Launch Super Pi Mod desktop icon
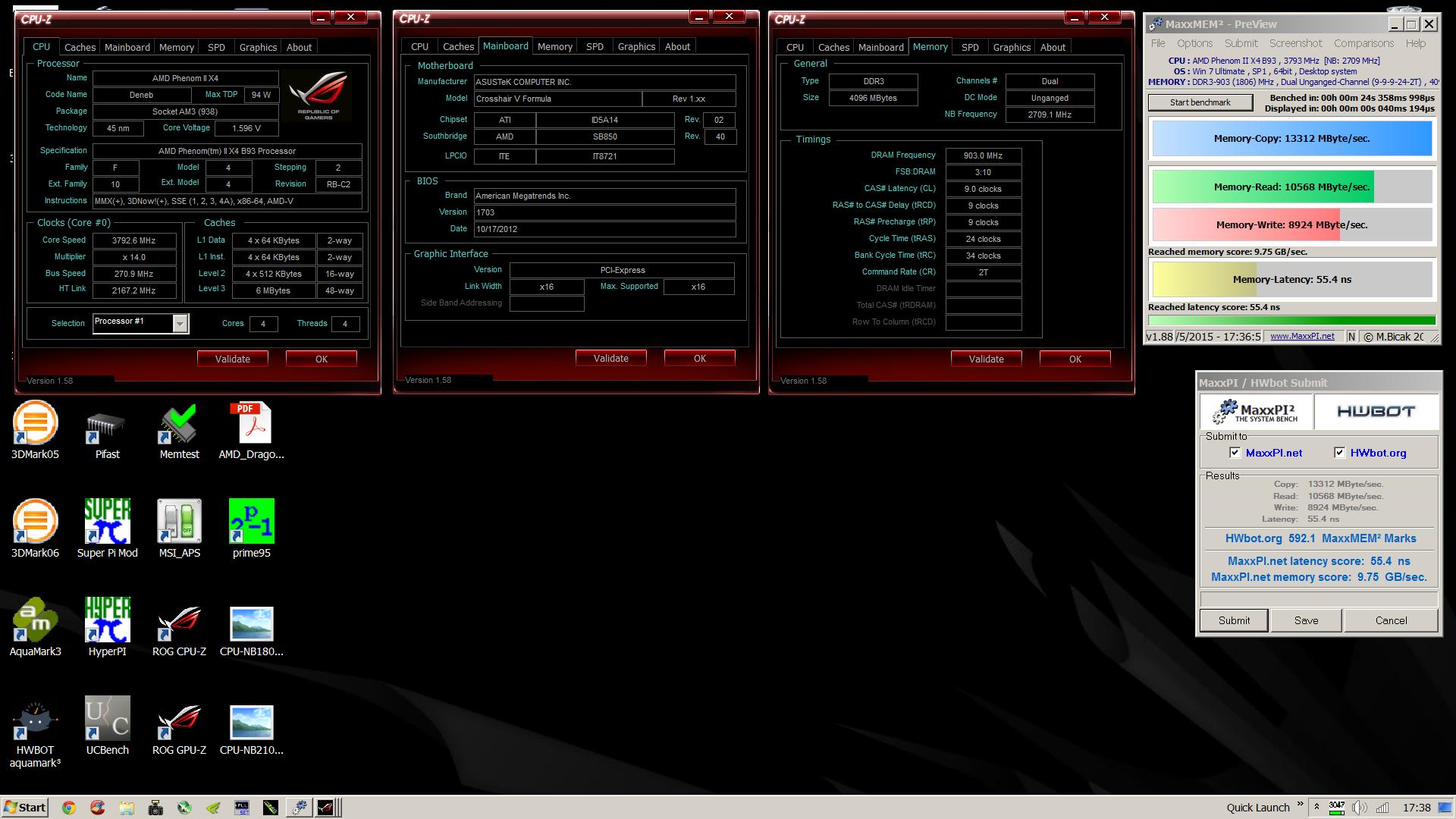 tap(107, 529)
